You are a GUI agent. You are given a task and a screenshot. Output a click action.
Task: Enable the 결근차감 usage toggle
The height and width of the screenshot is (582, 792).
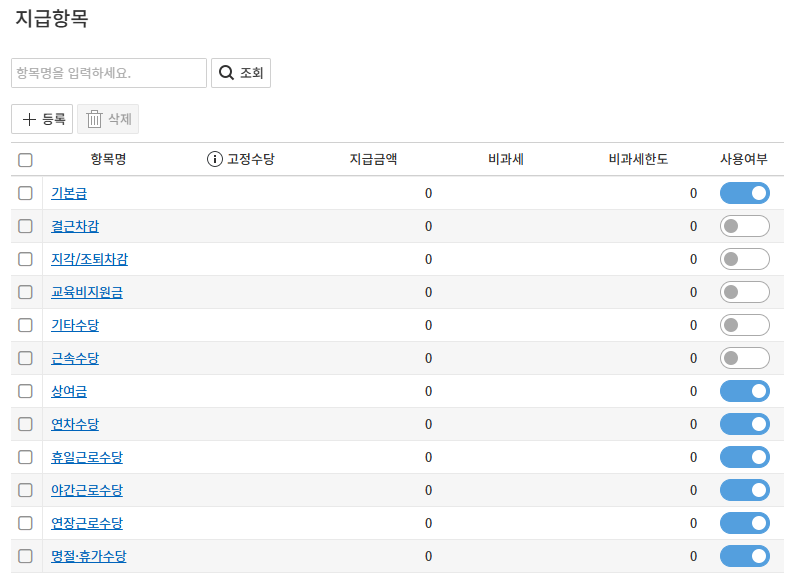pos(744,226)
